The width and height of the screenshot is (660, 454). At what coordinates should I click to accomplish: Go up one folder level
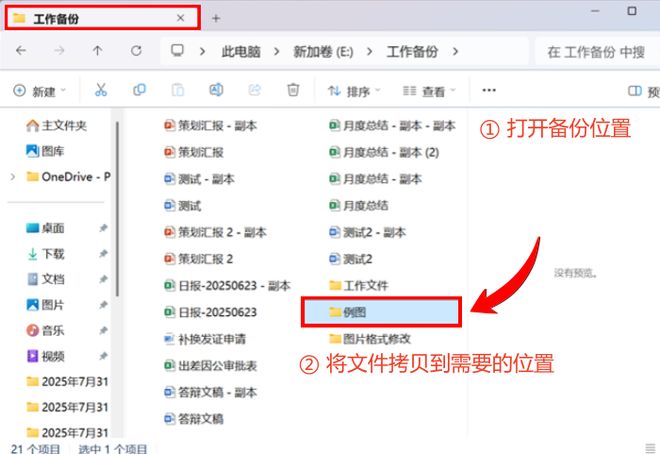click(x=97, y=51)
